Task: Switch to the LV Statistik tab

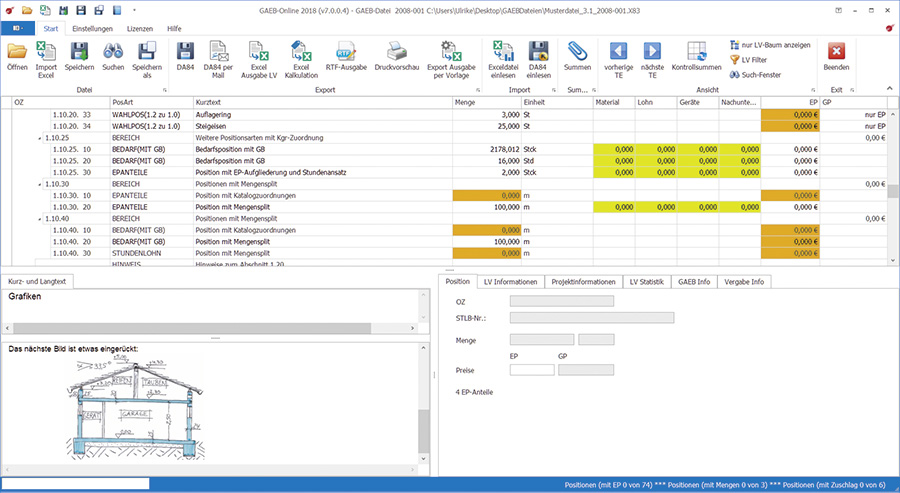Action: [646, 282]
